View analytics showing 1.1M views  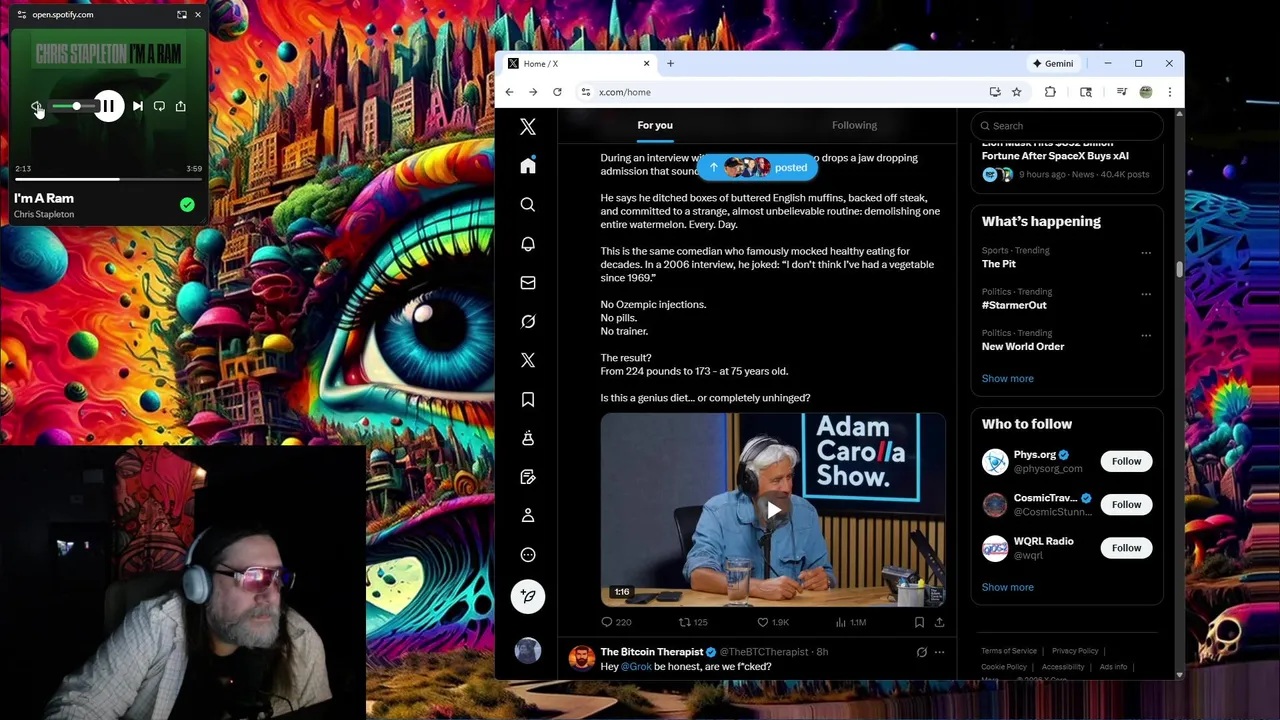850,622
